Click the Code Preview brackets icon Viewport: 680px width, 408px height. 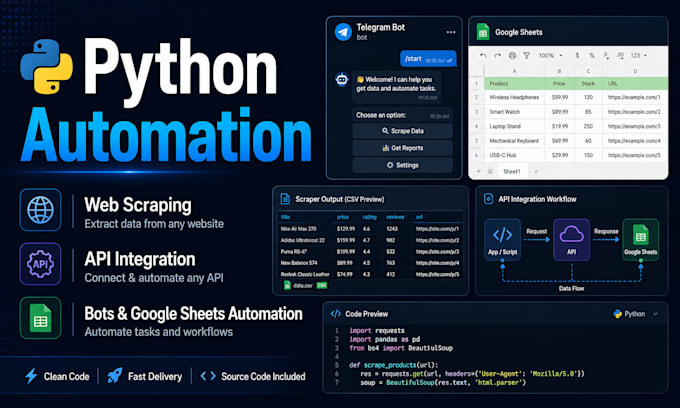[336, 314]
